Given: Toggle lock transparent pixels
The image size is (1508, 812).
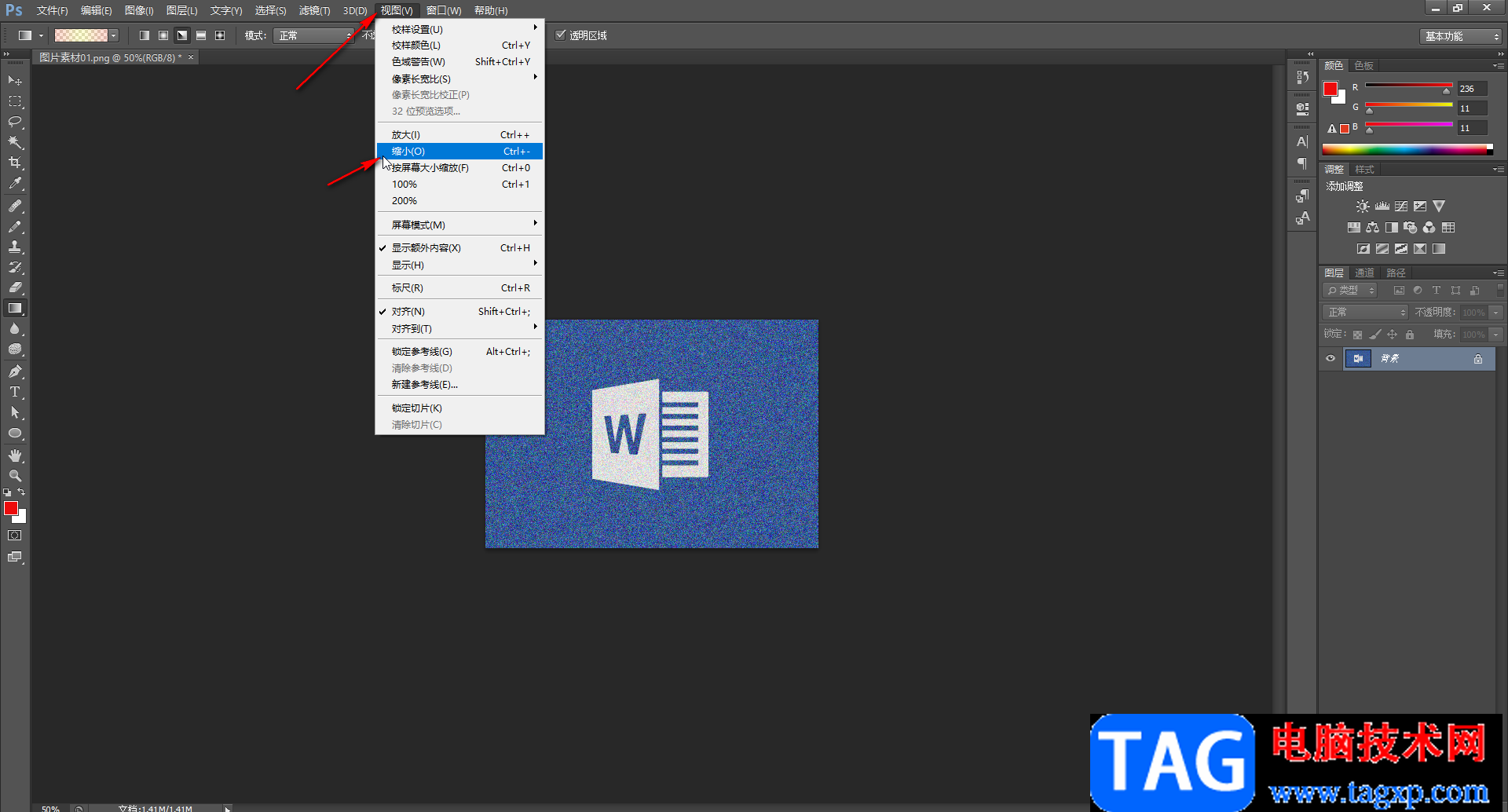Looking at the screenshot, I should [1357, 335].
